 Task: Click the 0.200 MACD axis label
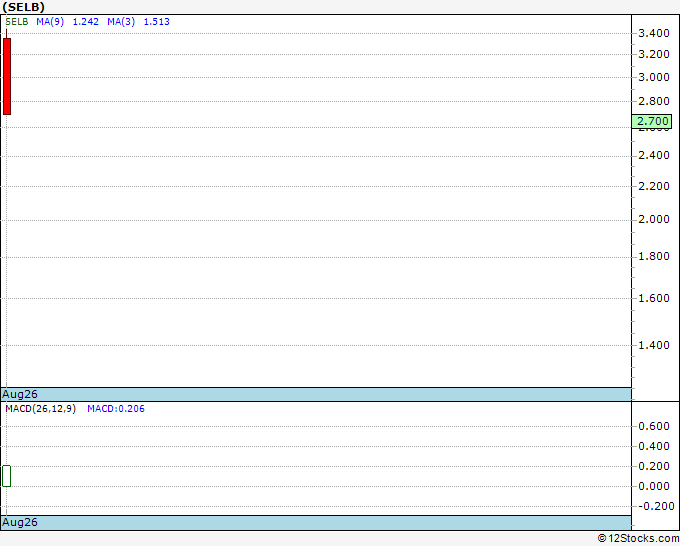pos(654,466)
